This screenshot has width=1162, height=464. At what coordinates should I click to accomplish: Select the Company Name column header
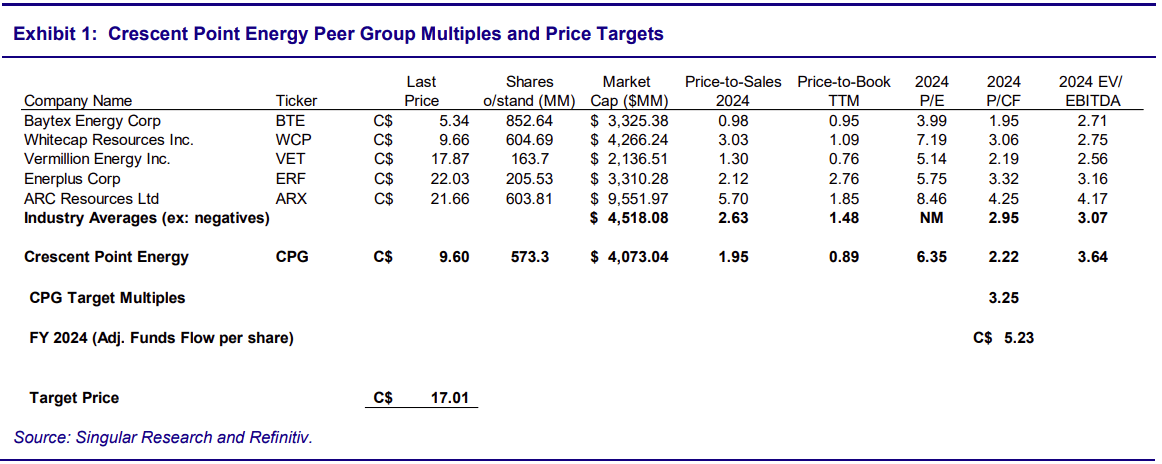pos(78,100)
